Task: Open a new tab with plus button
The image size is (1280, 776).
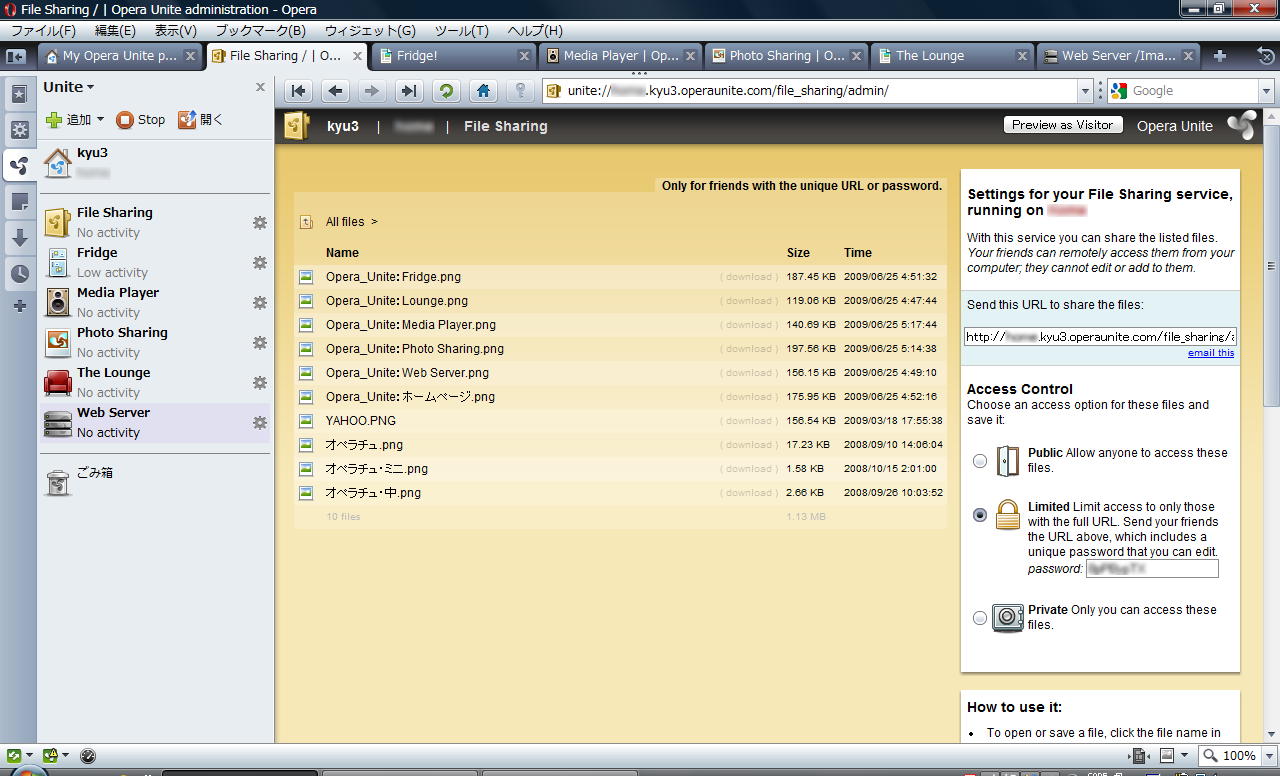Action: [x=1220, y=56]
